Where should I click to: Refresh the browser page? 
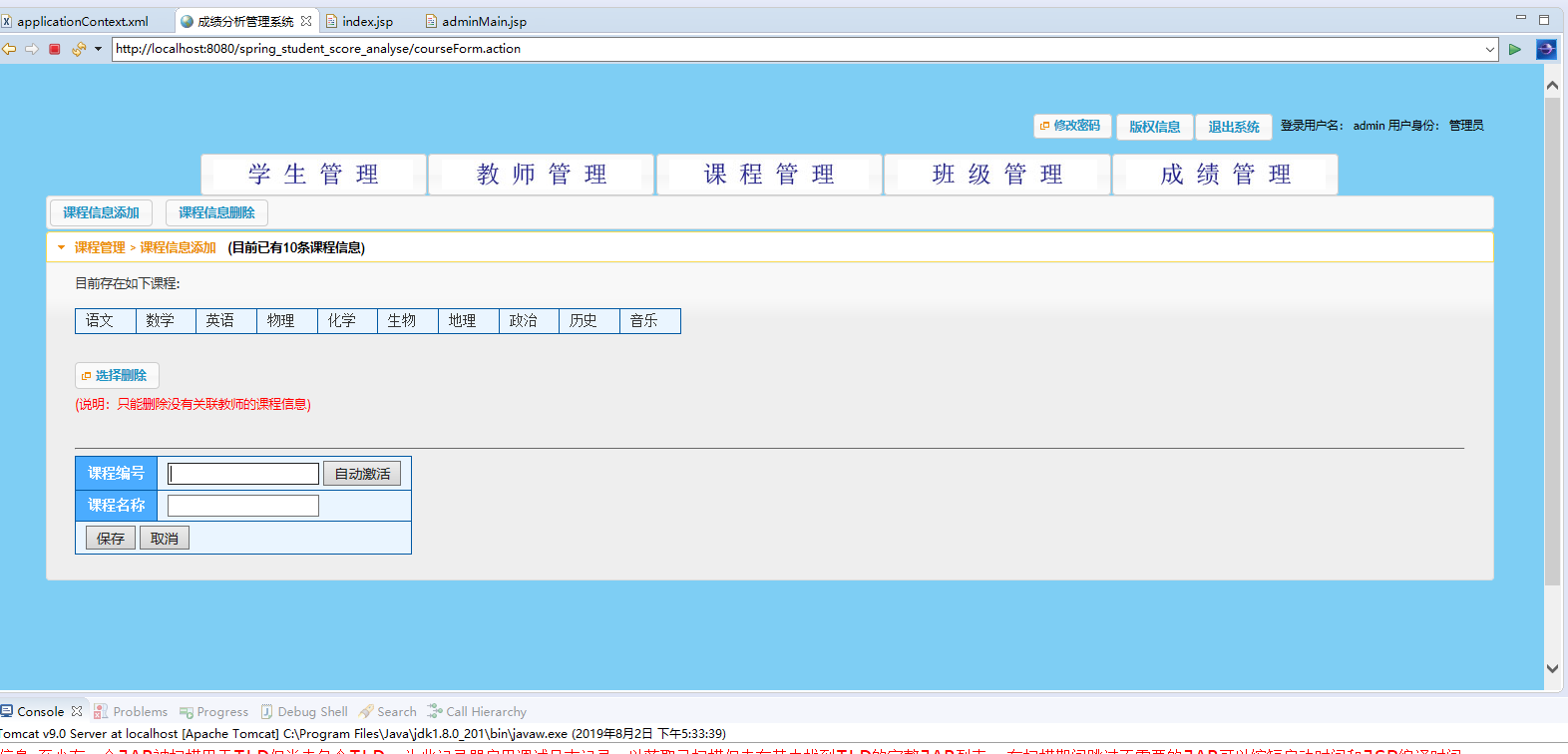(79, 49)
